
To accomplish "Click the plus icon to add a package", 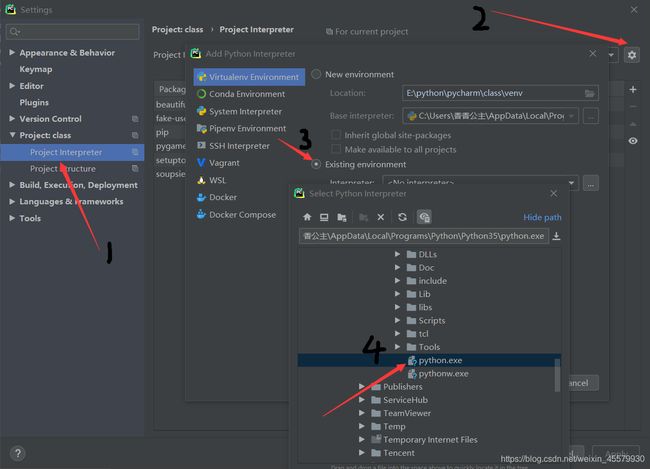I will 633,90.
